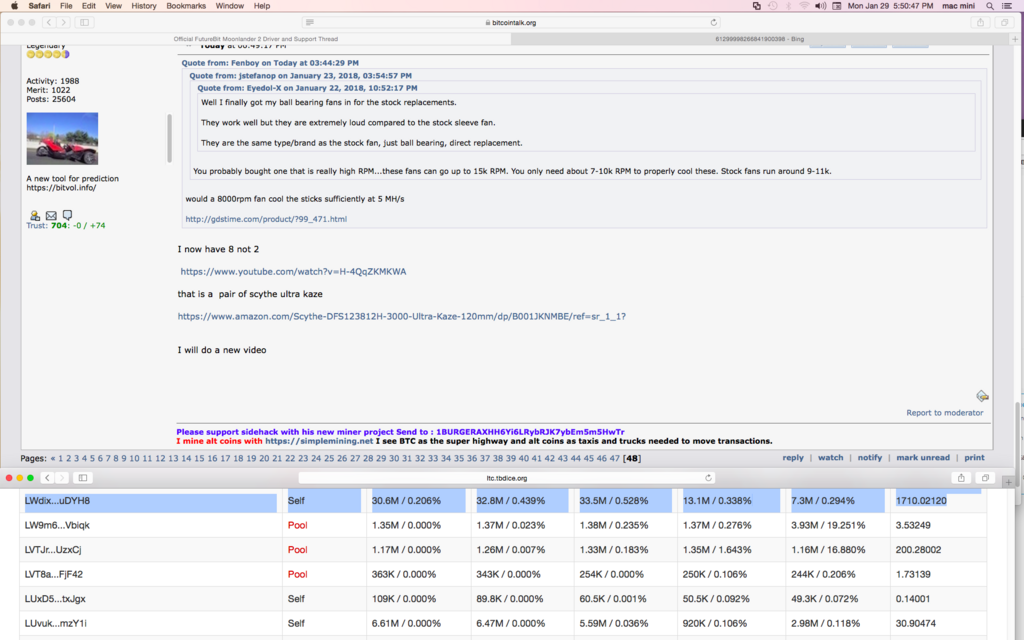Click the poster's red vehicle avatar image

62,138
